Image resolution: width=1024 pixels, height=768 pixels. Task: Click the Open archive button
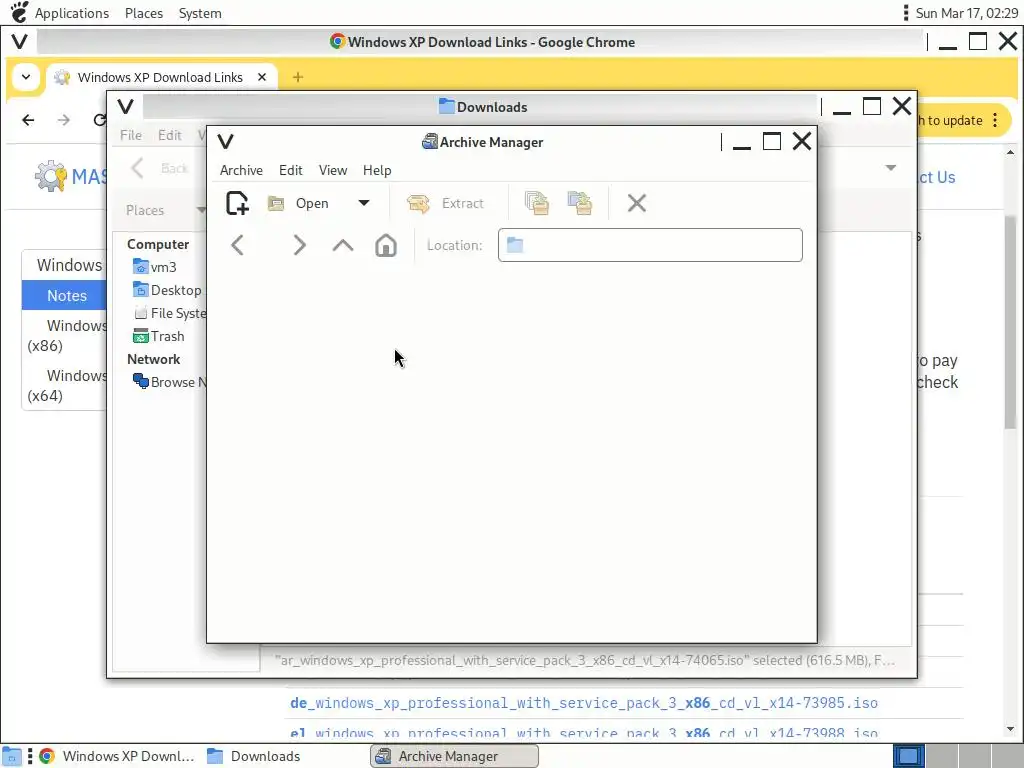click(299, 203)
